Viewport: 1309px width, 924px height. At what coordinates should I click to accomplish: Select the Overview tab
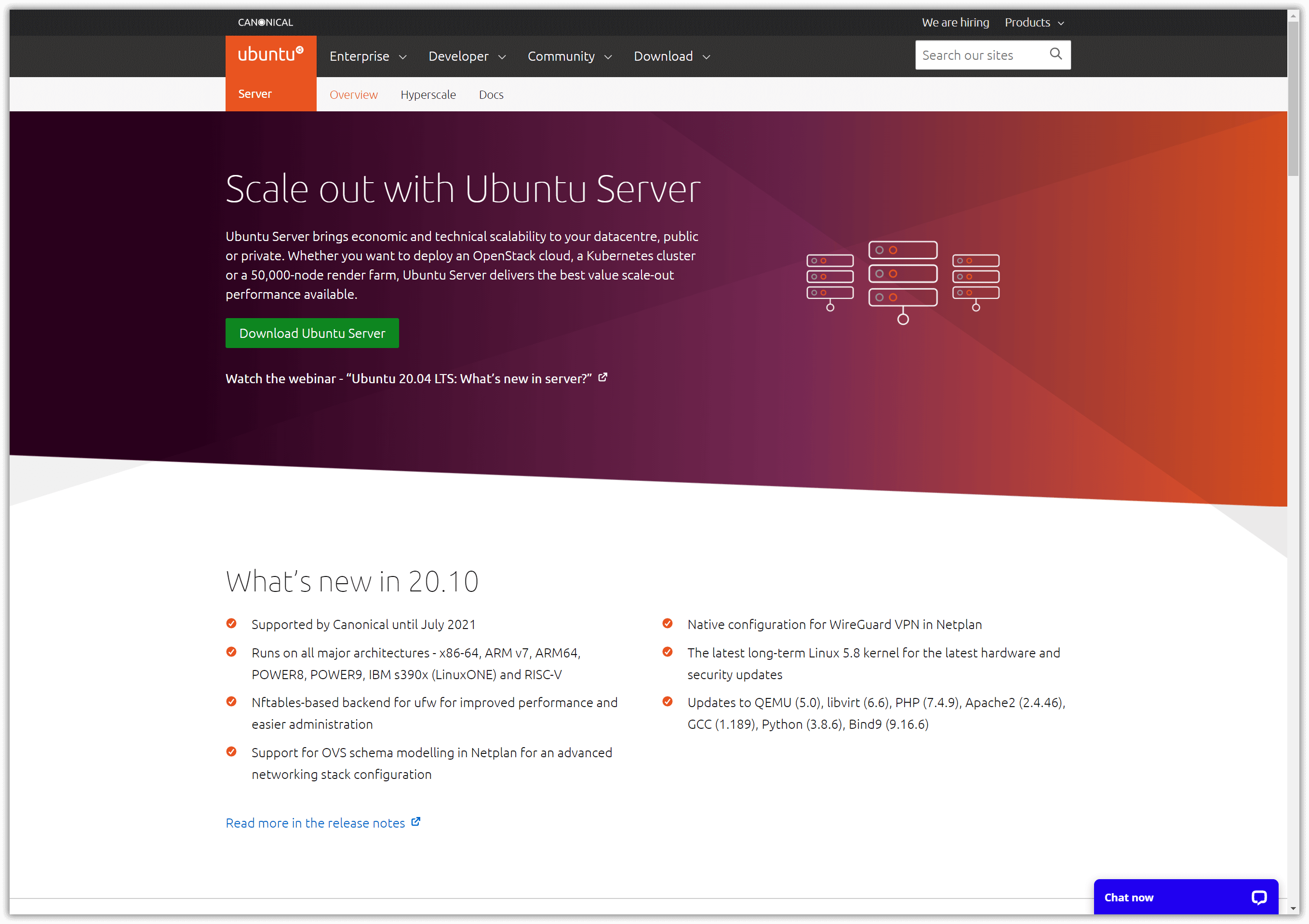pyautogui.click(x=353, y=94)
